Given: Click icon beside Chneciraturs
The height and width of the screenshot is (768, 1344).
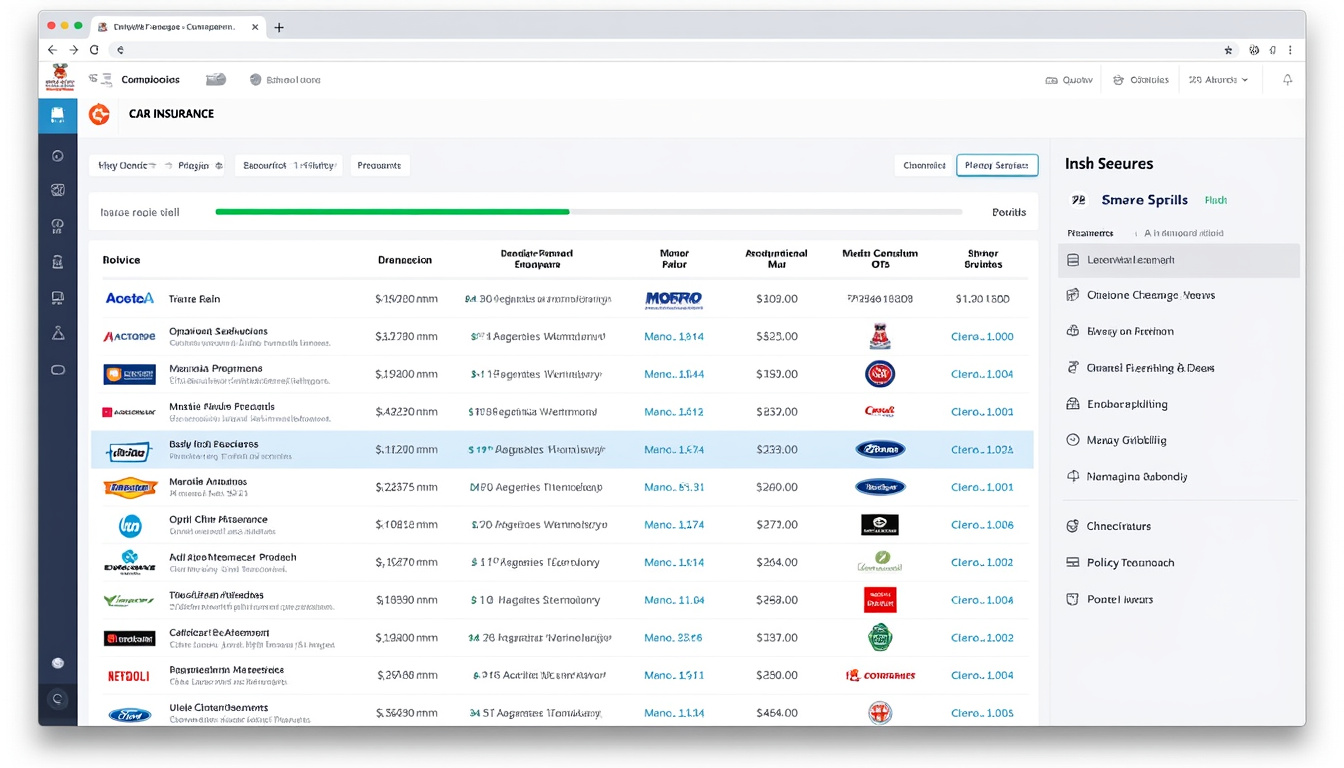Looking at the screenshot, I should pyautogui.click(x=1073, y=526).
